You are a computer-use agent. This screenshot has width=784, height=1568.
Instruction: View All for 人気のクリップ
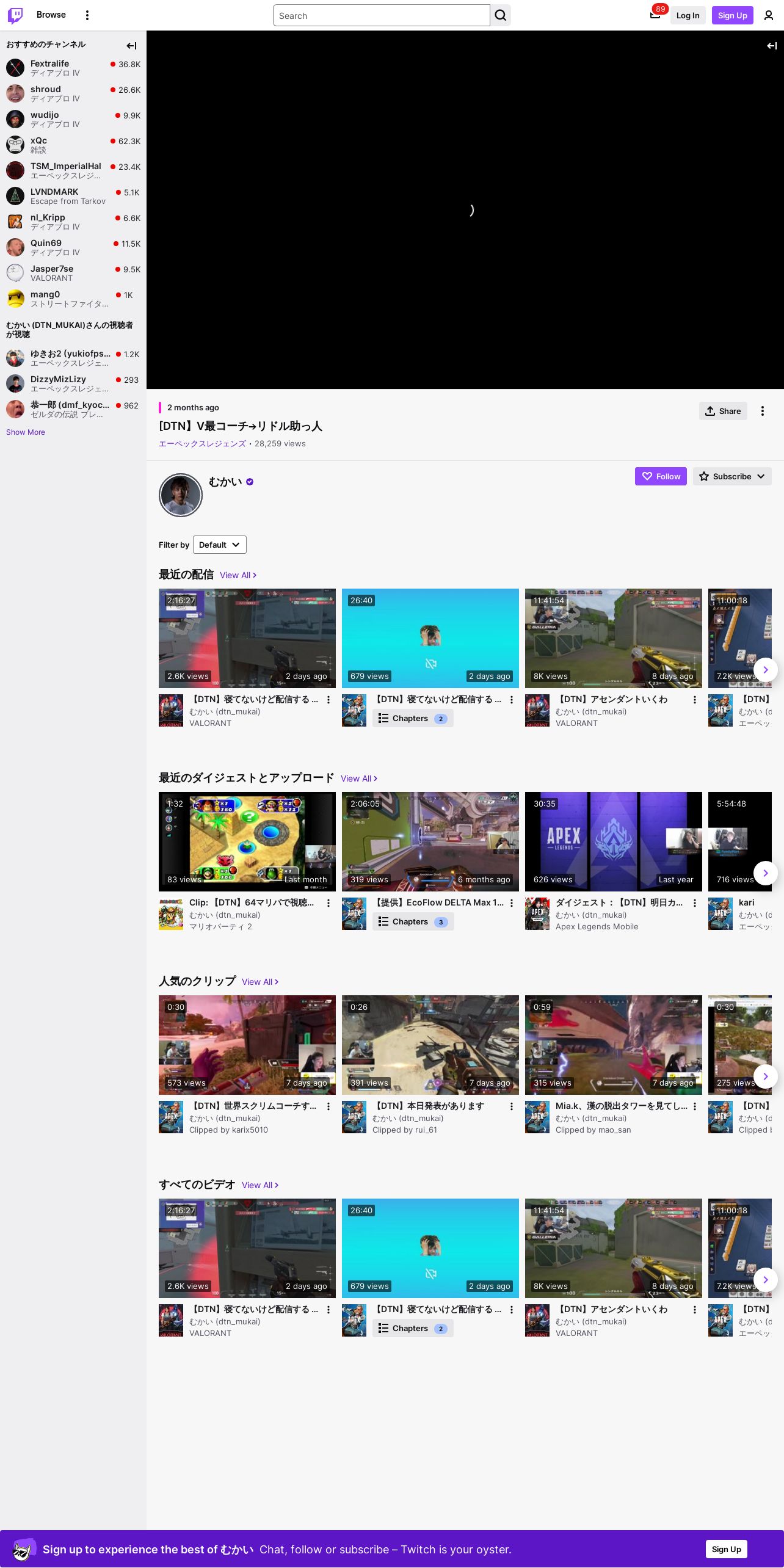(x=260, y=982)
